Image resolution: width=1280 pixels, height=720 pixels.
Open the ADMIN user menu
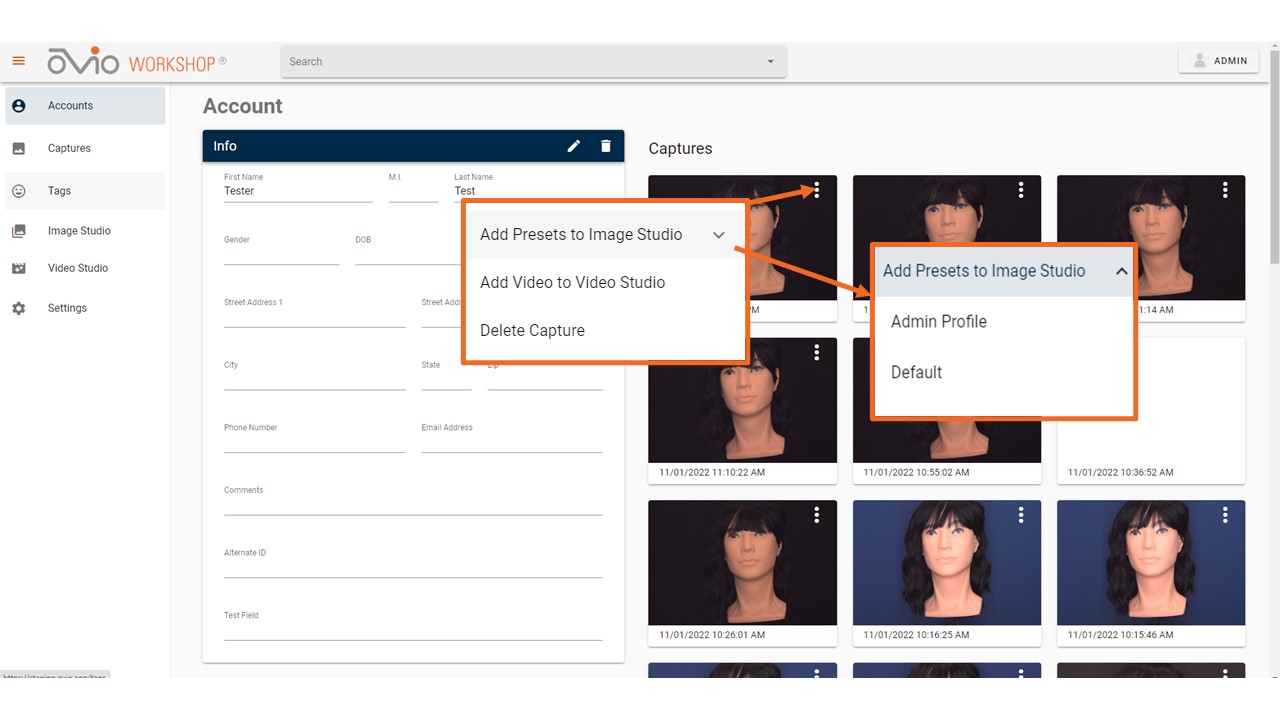1218,61
